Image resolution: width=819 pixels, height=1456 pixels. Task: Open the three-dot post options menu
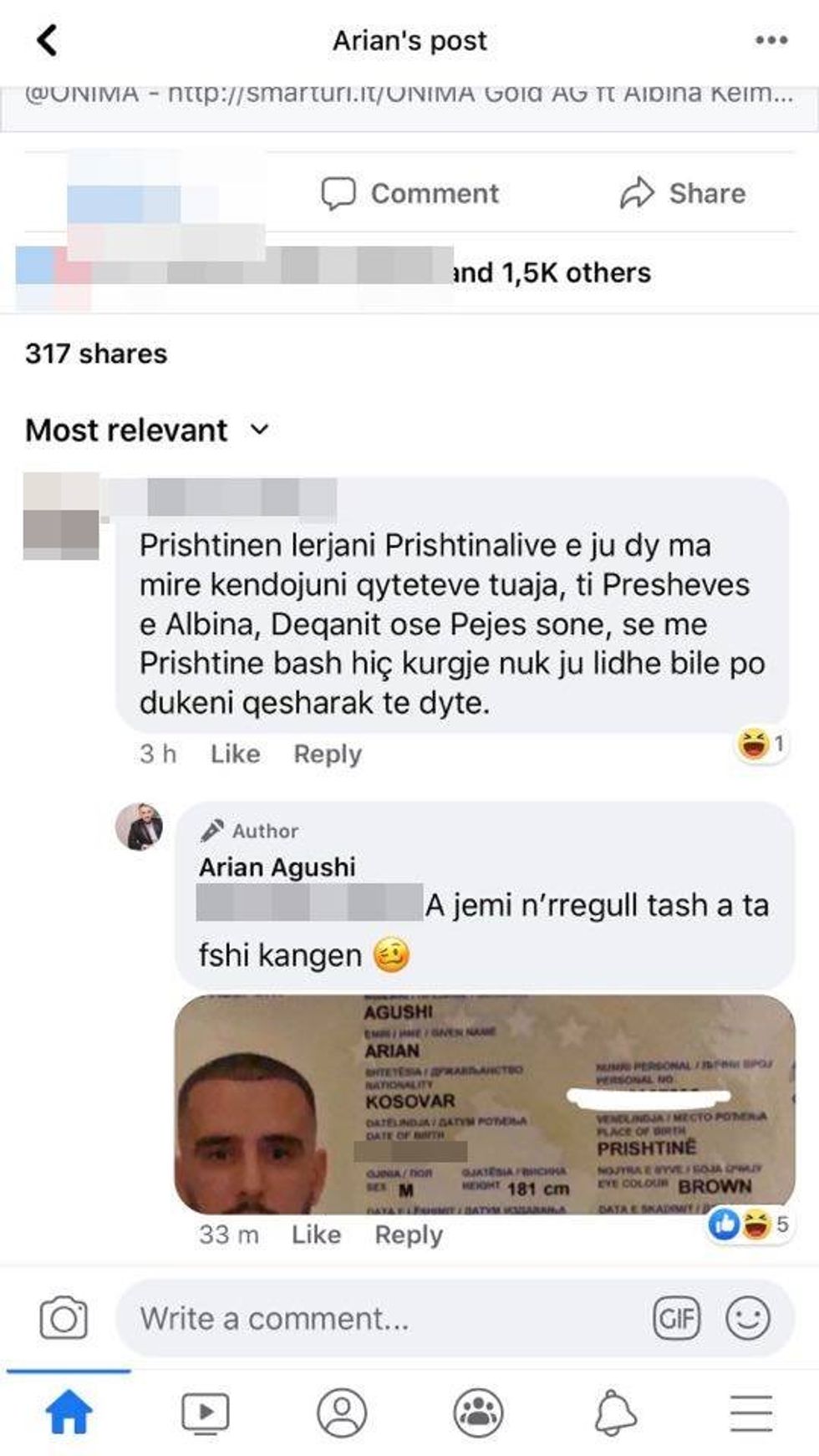(x=771, y=40)
